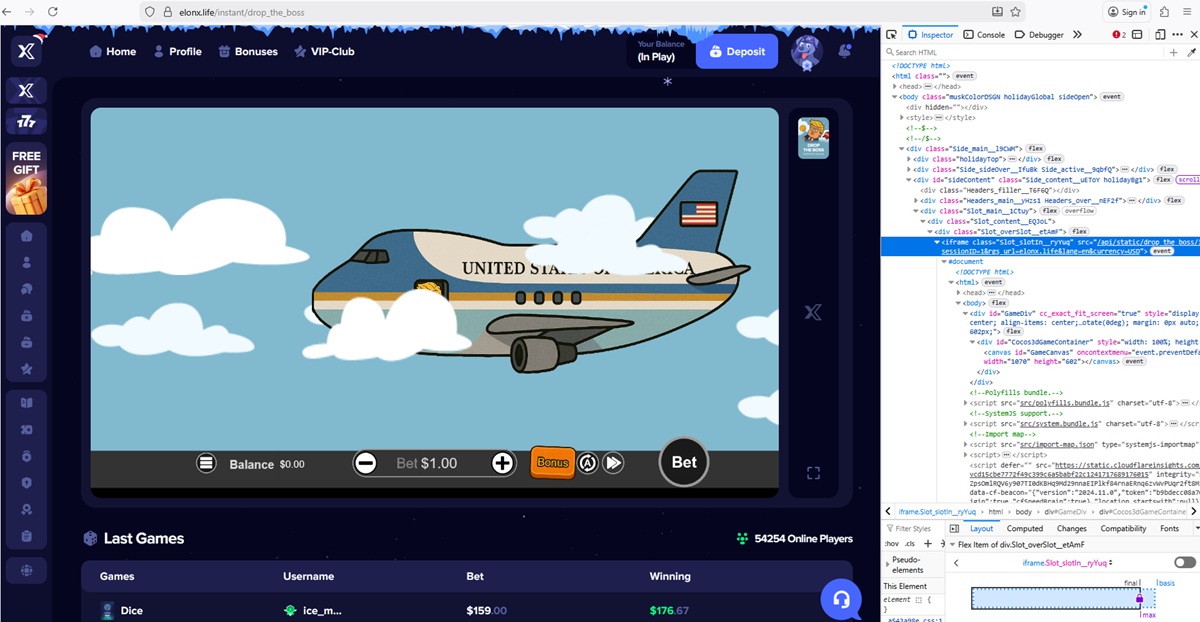Switch to the Console tab
Viewport: 1200px width, 622px height.
[x=984, y=34]
